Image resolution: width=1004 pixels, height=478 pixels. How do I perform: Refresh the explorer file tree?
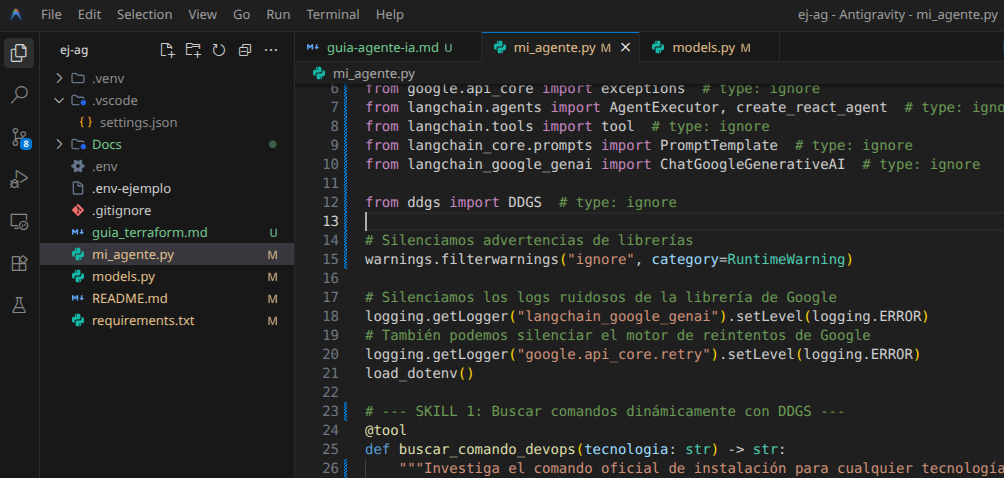point(219,50)
